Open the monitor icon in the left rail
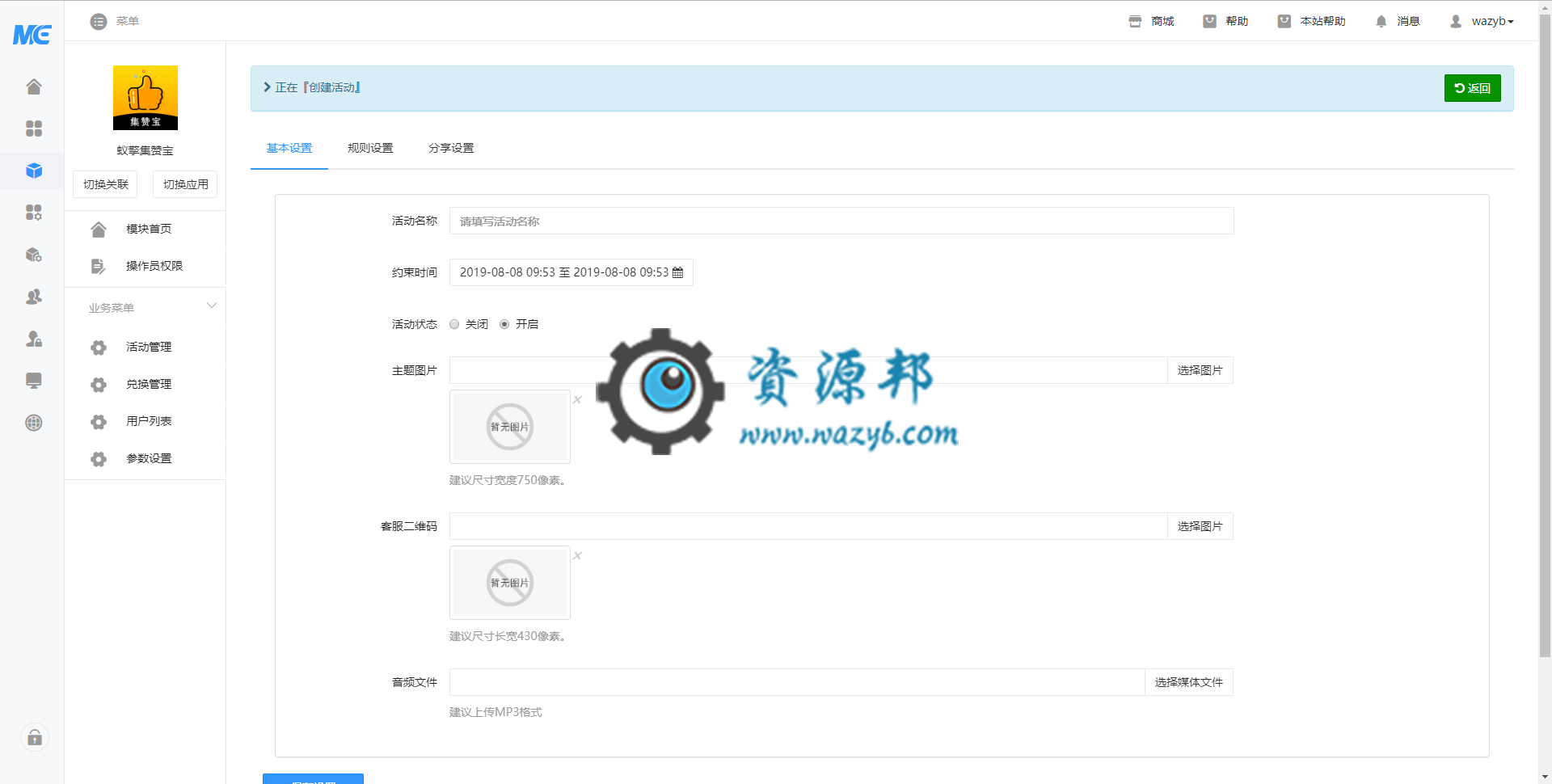 [x=33, y=381]
